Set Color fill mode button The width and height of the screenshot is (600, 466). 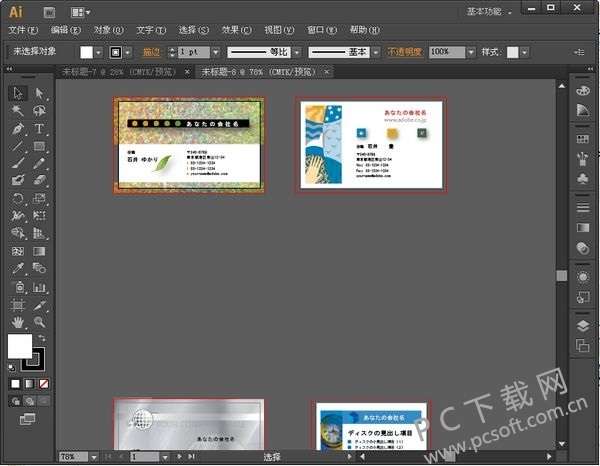pyautogui.click(x=15, y=384)
